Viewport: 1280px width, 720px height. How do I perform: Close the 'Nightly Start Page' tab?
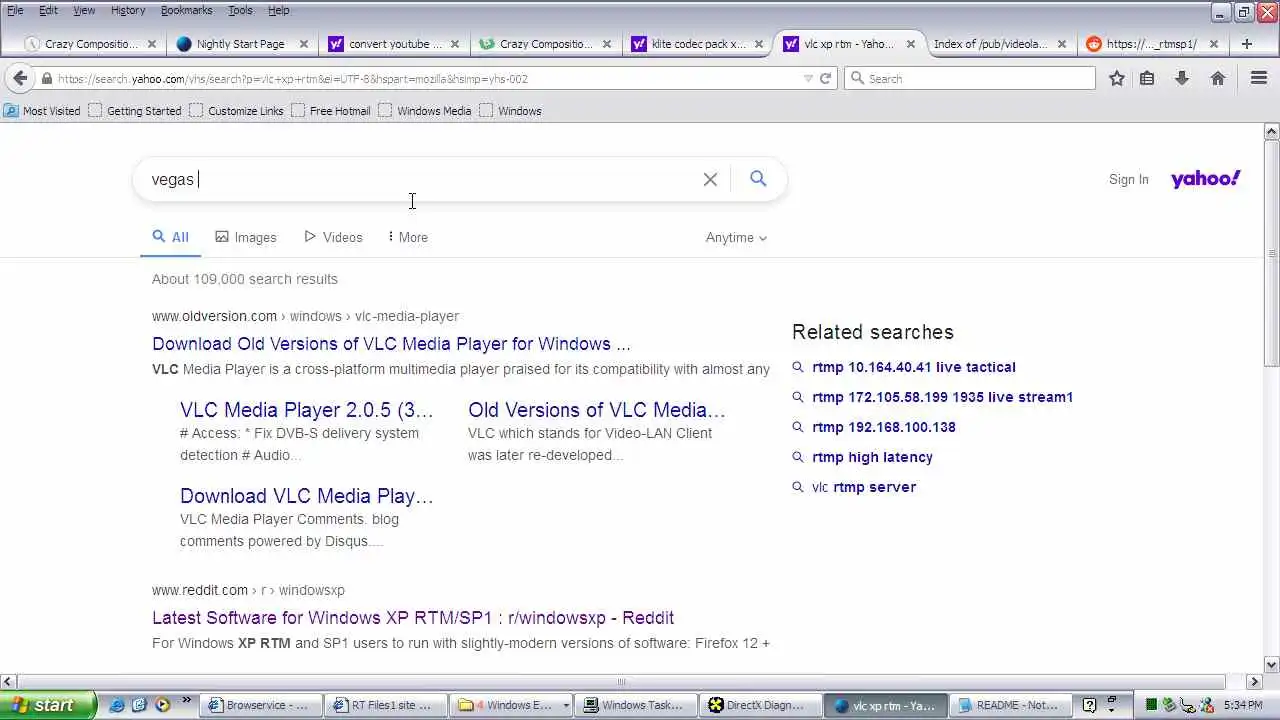point(304,44)
